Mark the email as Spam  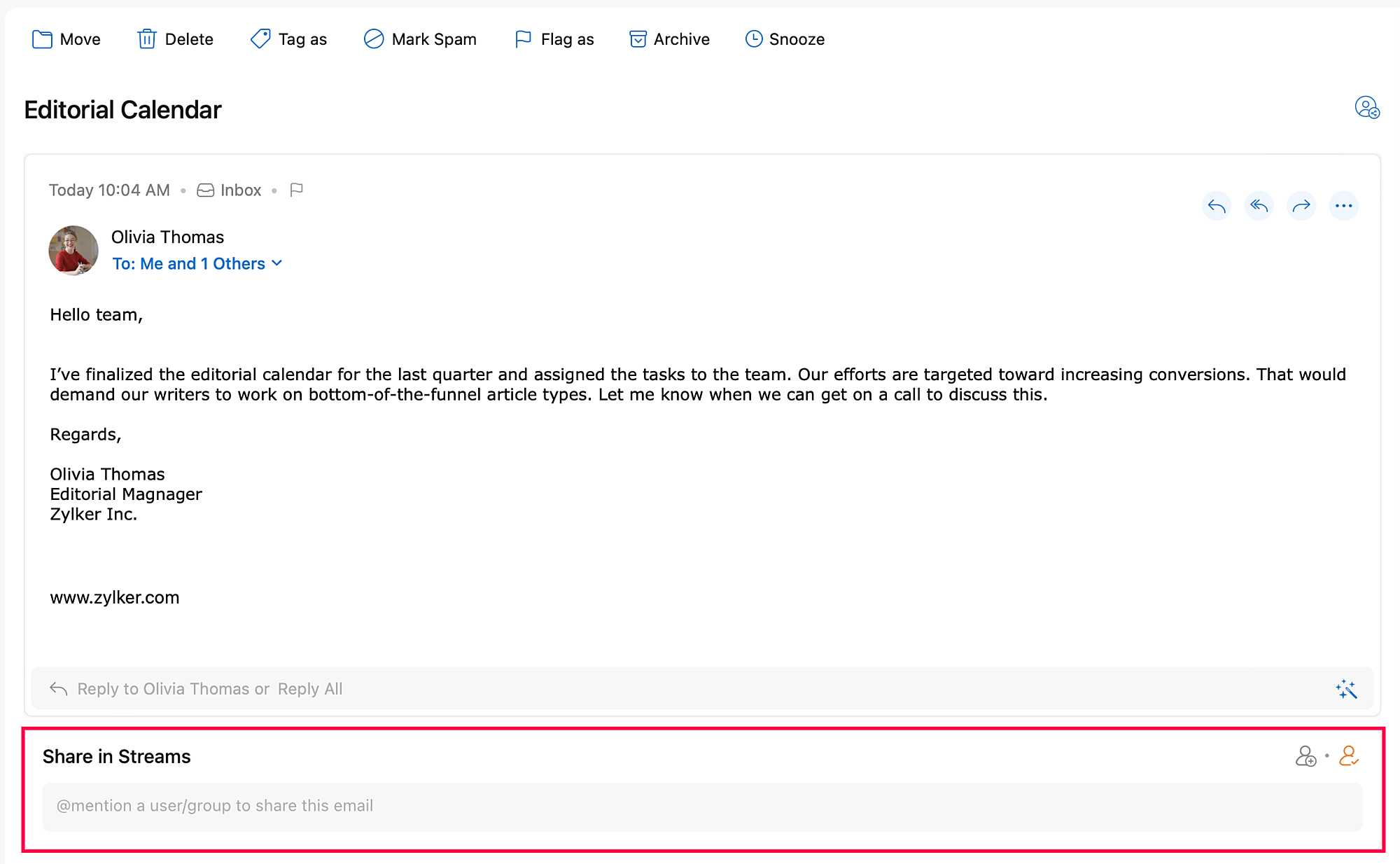pos(420,39)
